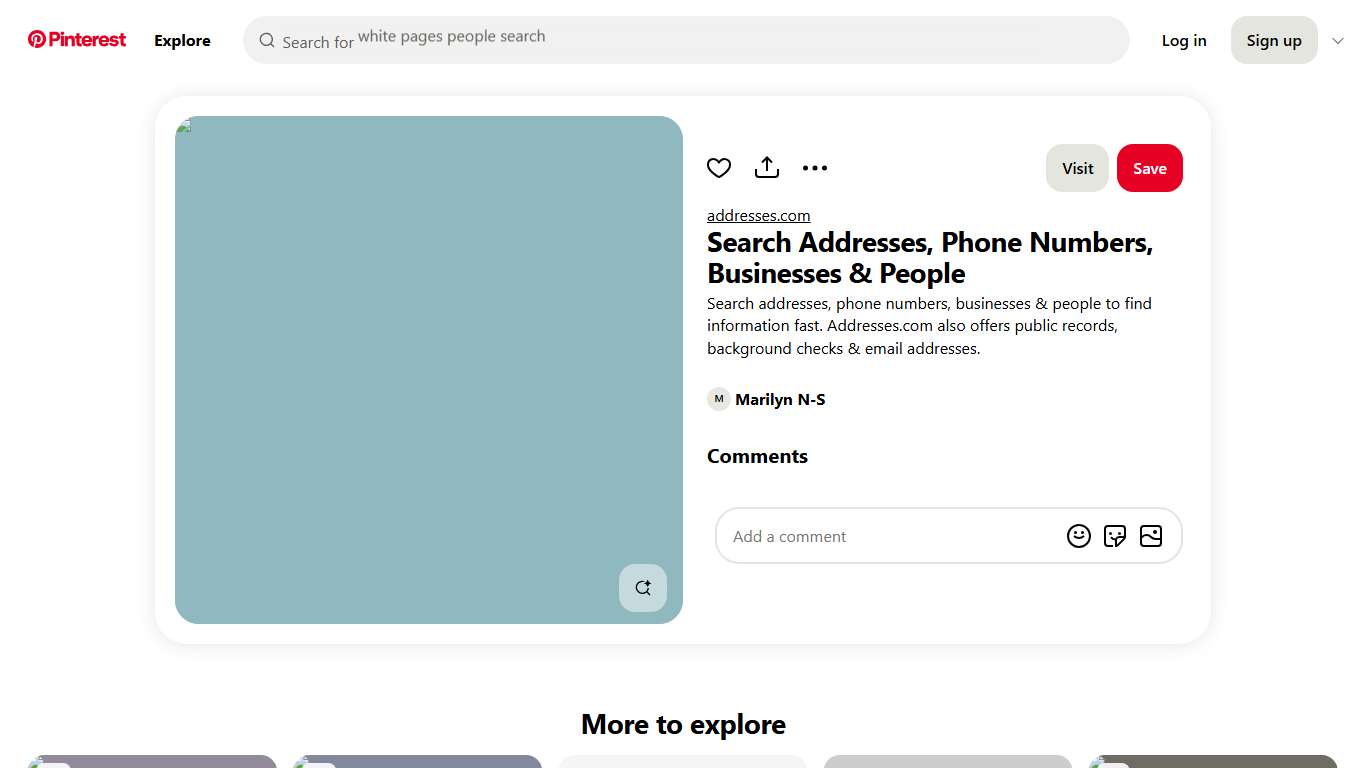This screenshot has width=1366, height=768.
Task: Click the Save button
Action: [1149, 168]
